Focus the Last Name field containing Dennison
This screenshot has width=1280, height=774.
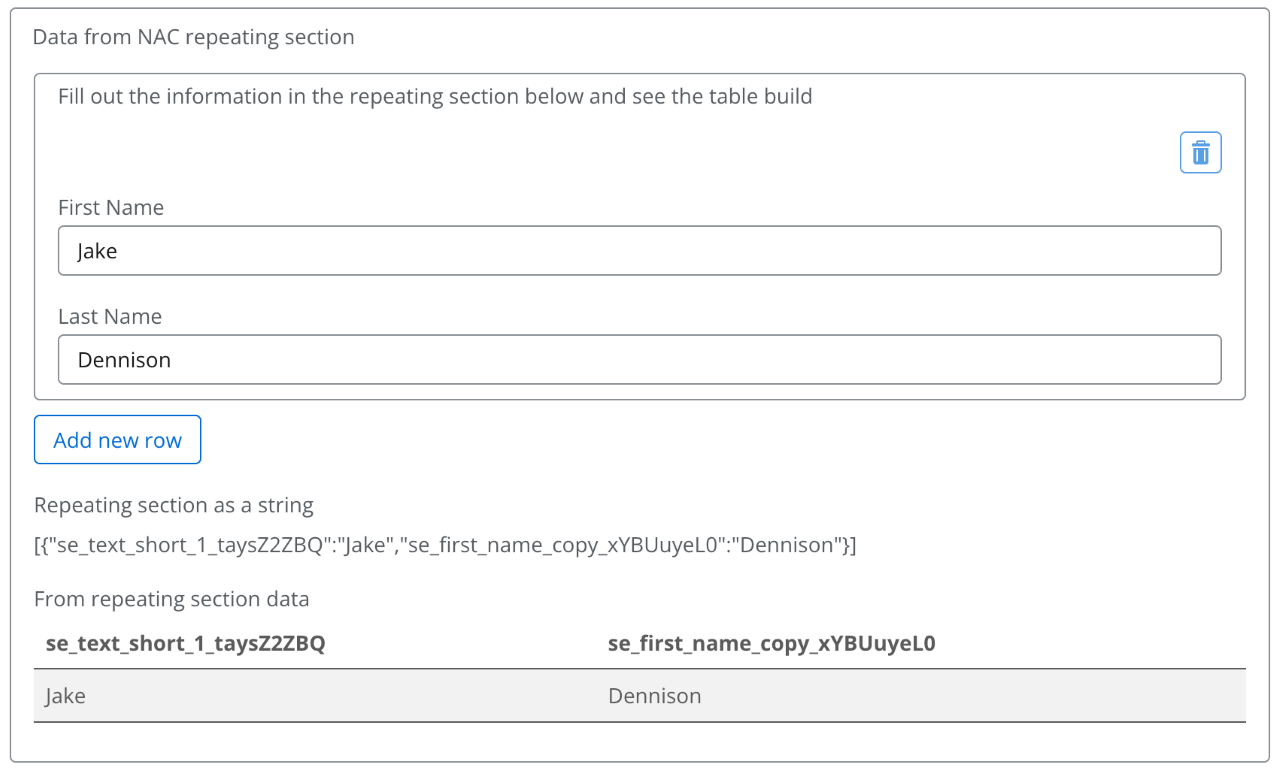tap(639, 360)
